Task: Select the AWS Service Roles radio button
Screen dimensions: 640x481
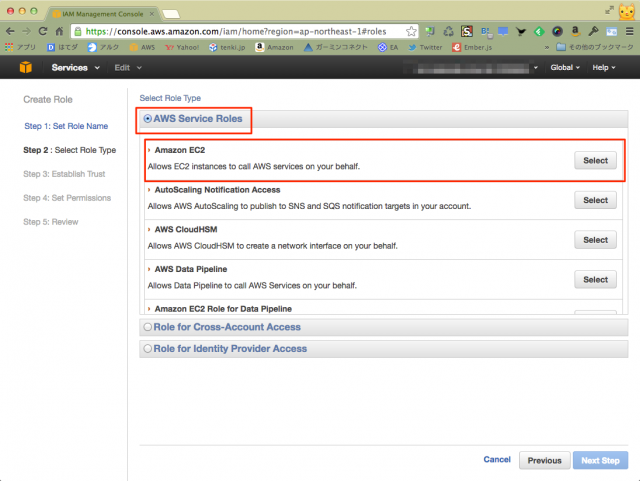Action: tap(147, 119)
